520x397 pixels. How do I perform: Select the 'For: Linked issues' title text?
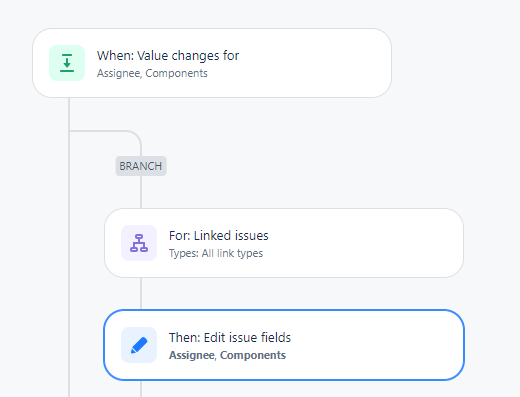coord(219,236)
